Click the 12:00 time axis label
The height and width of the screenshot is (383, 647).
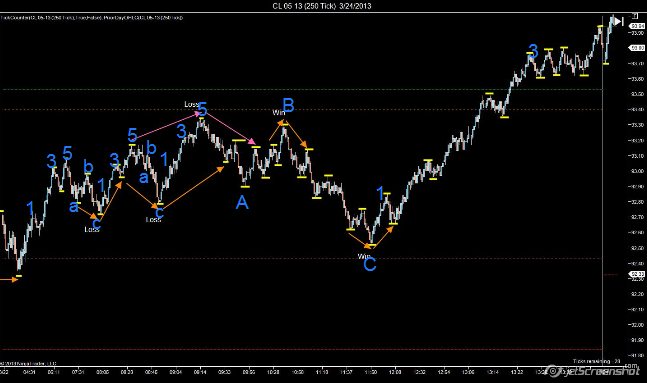point(395,372)
